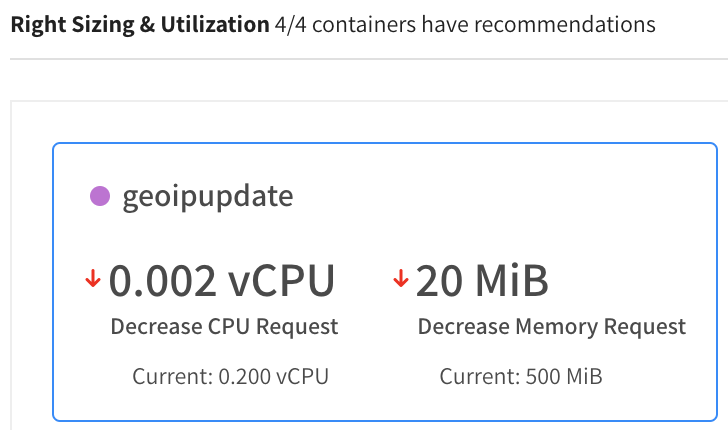This screenshot has width=728, height=430.
Task: Click the red down arrow beside 20 MiB
Action: point(401,281)
